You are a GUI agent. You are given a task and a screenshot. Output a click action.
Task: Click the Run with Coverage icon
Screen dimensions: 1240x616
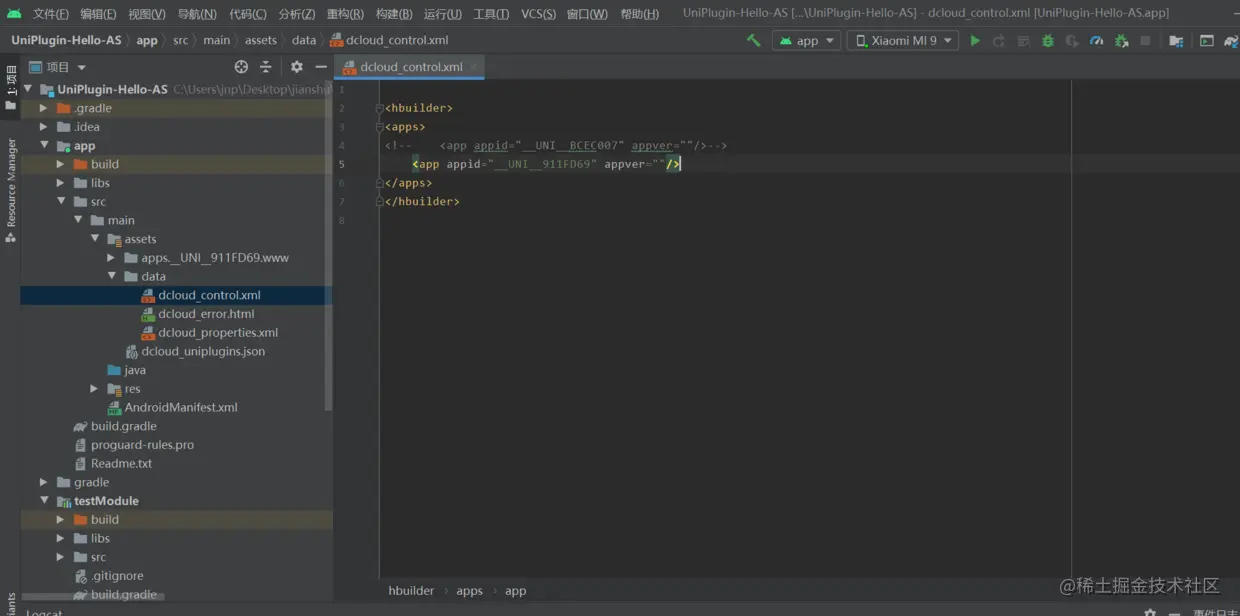1072,41
